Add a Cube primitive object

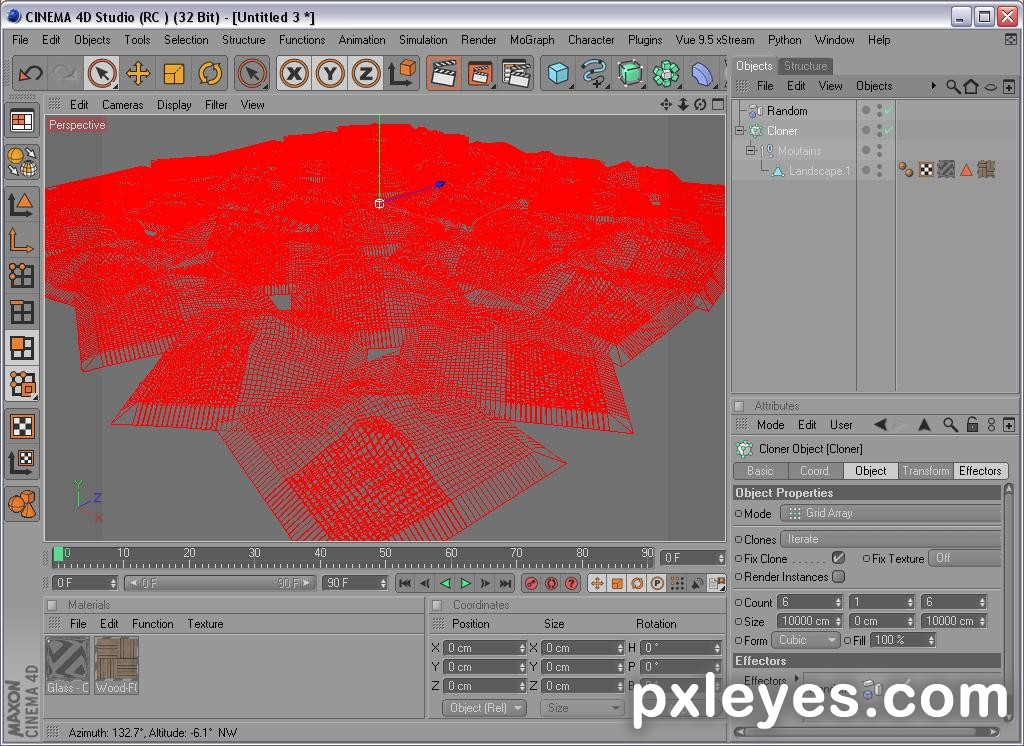point(558,73)
